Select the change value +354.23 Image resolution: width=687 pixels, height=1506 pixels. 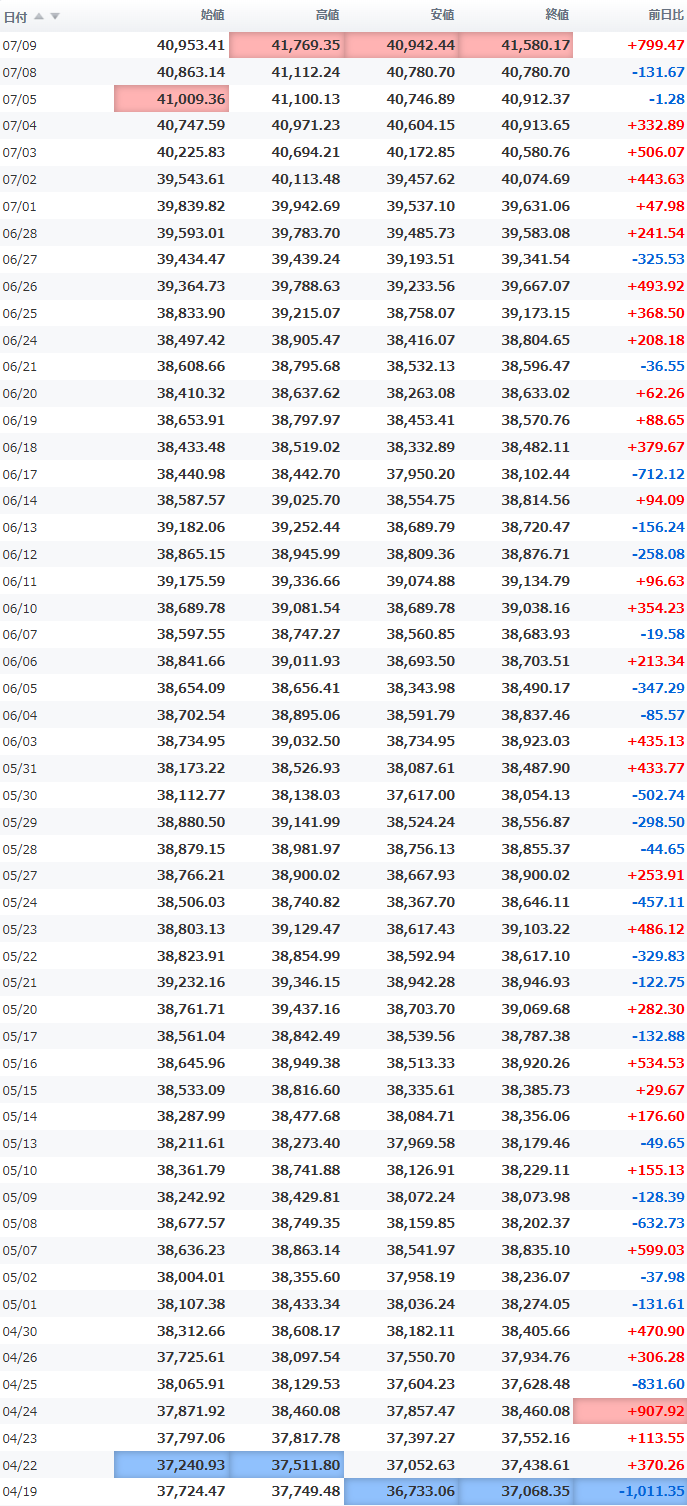tap(656, 608)
